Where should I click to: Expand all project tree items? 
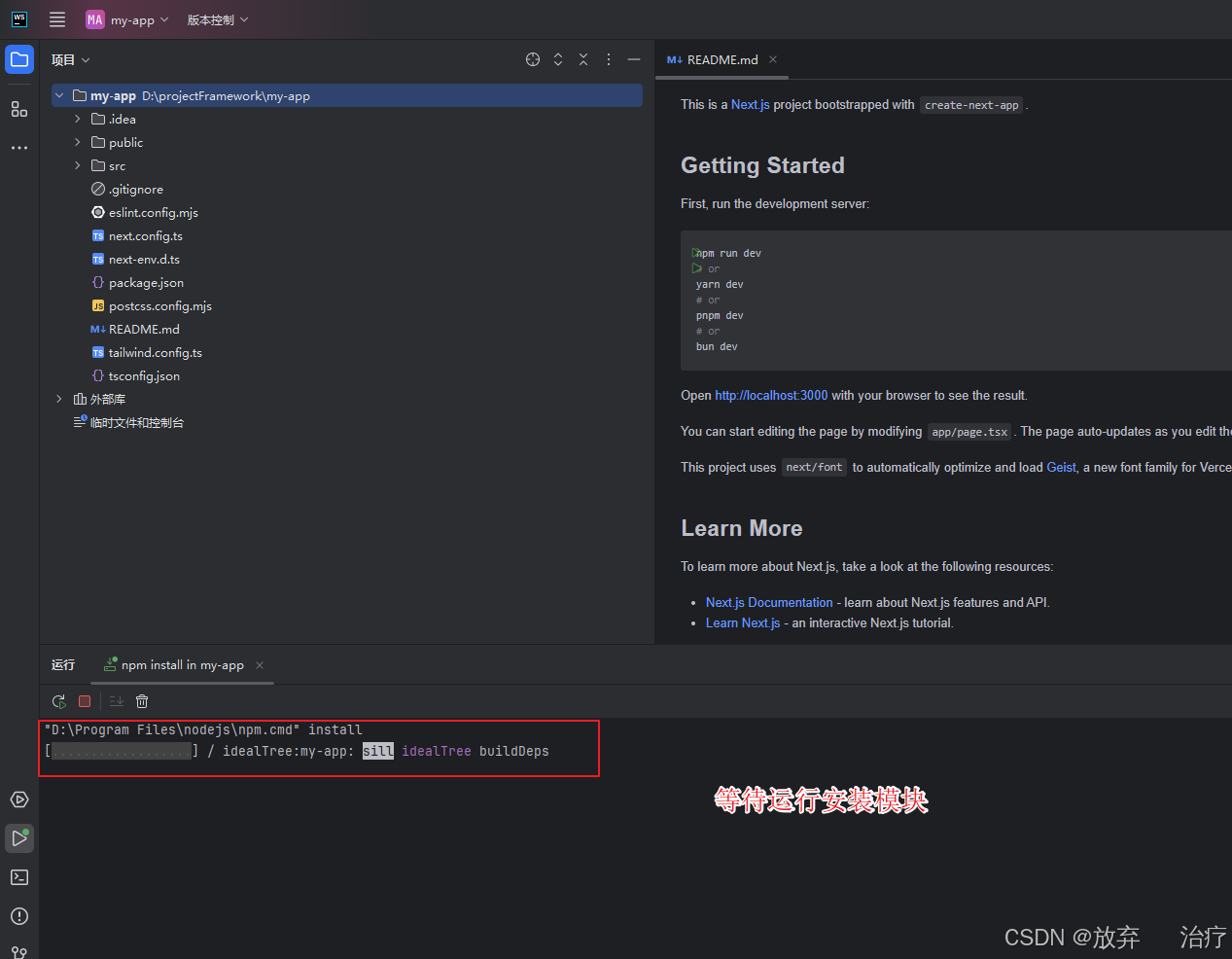(558, 59)
